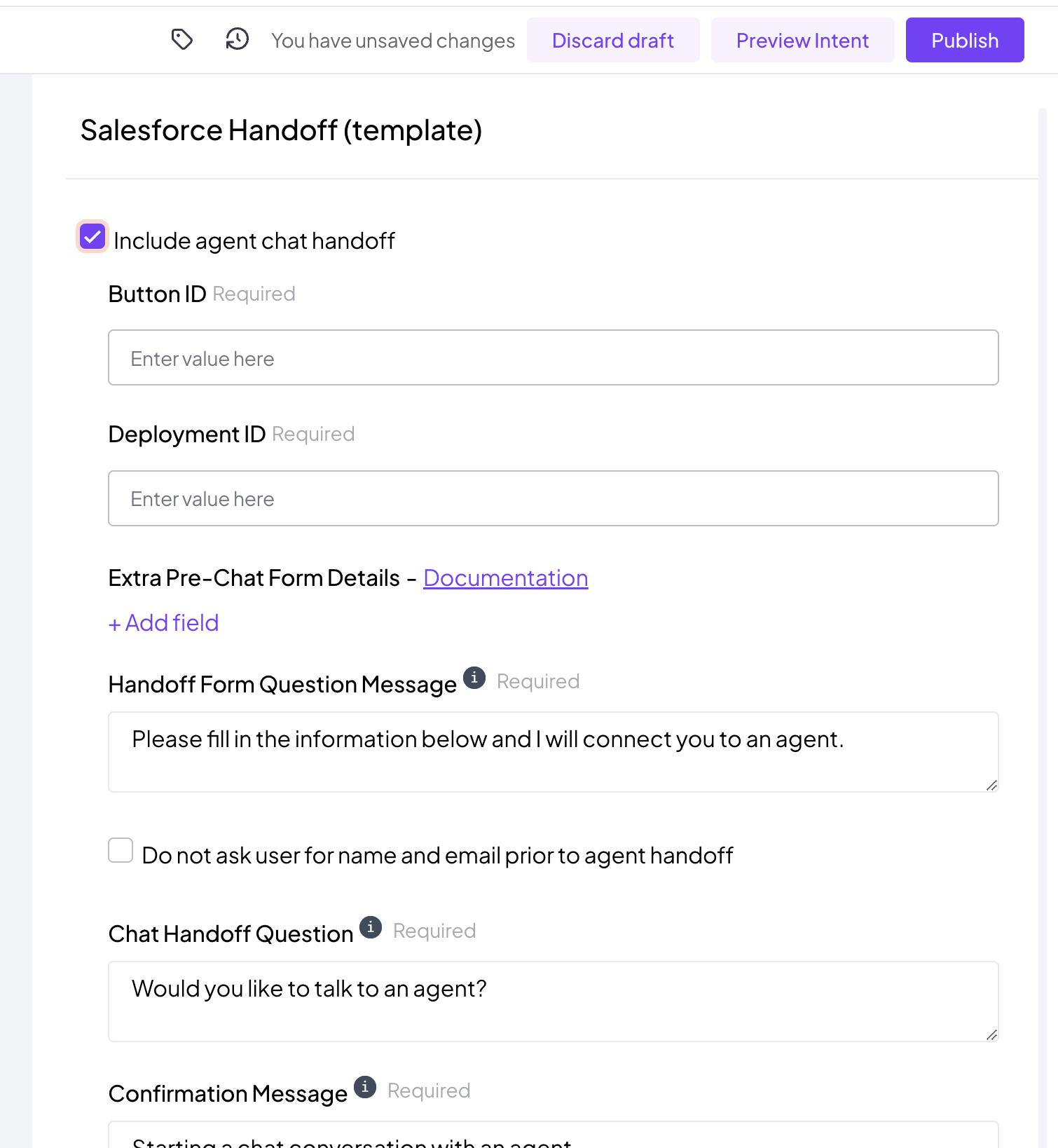The image size is (1058, 1148).
Task: Open the Documentation link
Action: [506, 578]
